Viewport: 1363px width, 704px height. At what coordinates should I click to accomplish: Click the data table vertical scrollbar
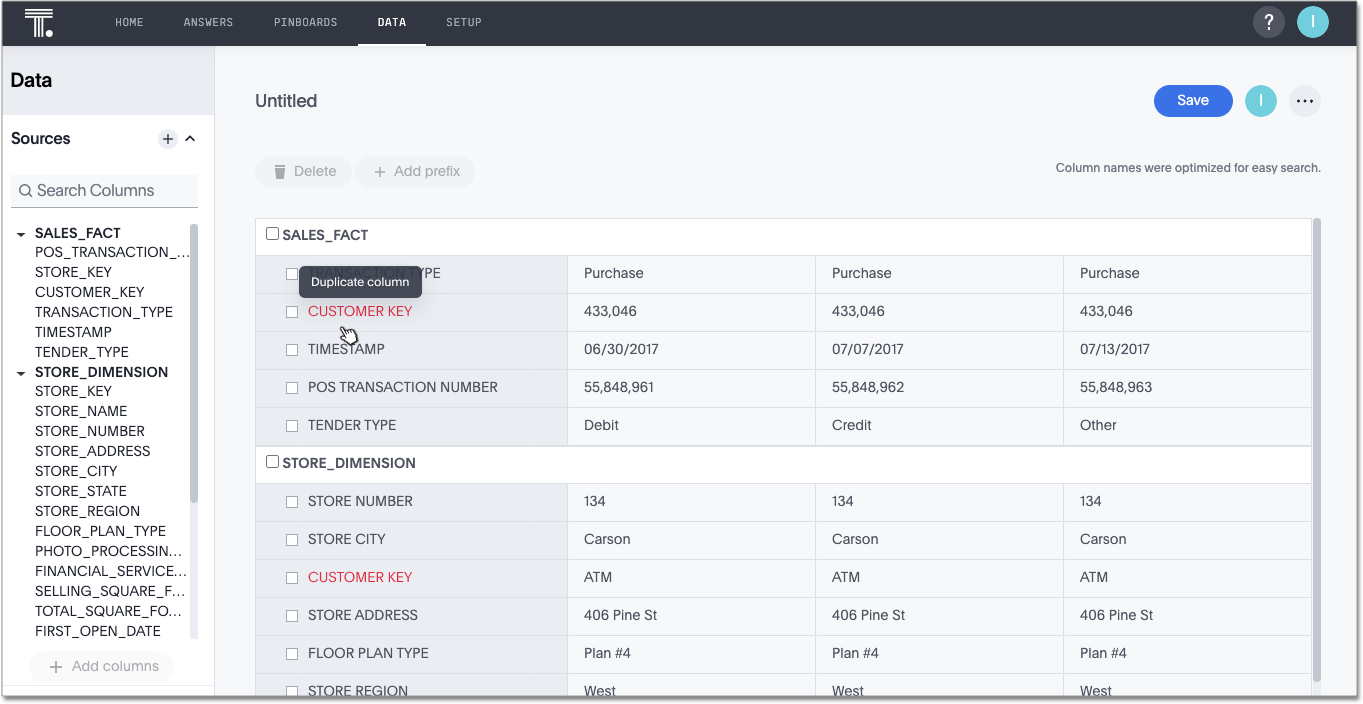click(1316, 450)
